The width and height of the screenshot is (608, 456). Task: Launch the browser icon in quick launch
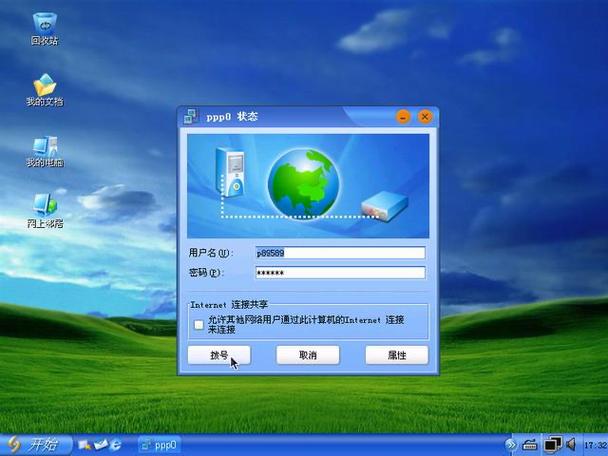117,444
